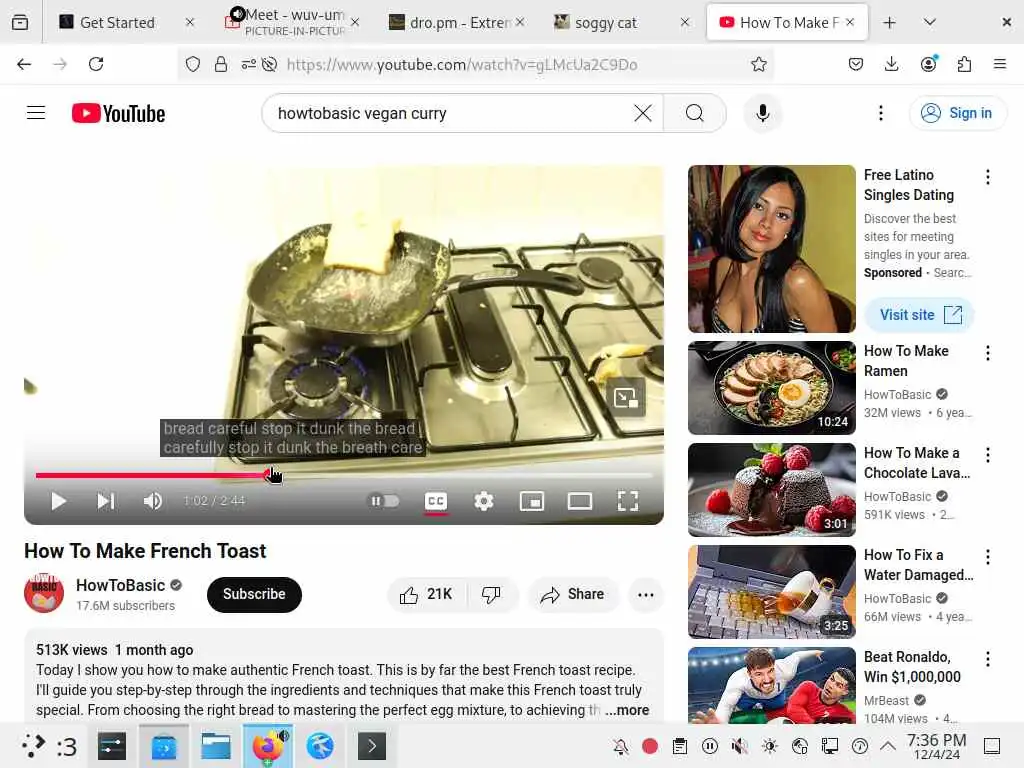
Task: Enter full screen video mode
Action: click(x=628, y=501)
